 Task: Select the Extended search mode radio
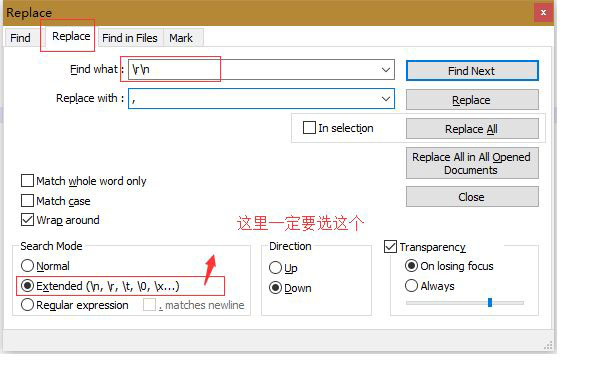pyautogui.click(x=27, y=286)
